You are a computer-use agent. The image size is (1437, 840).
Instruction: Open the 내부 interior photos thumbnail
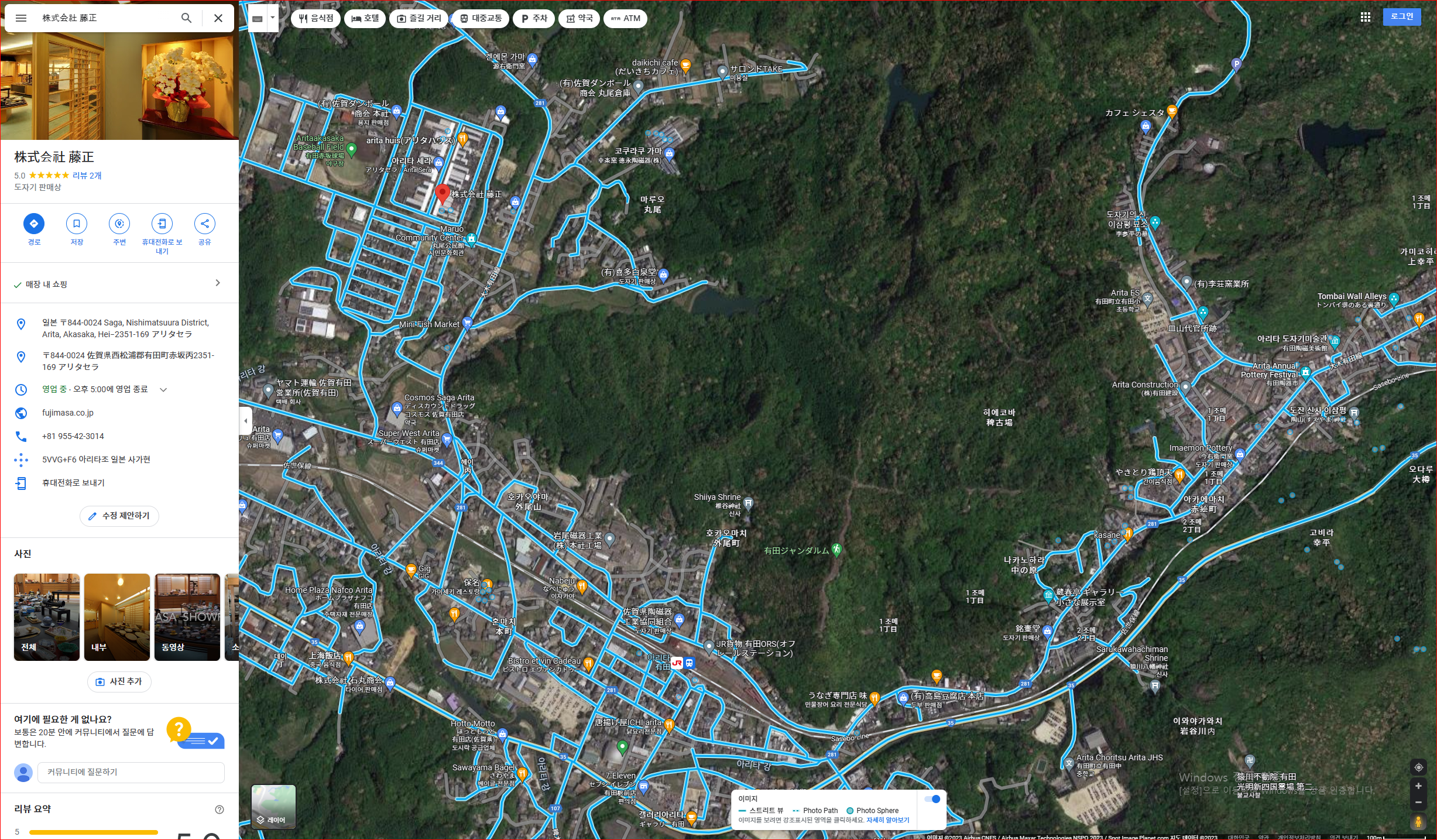pos(117,617)
